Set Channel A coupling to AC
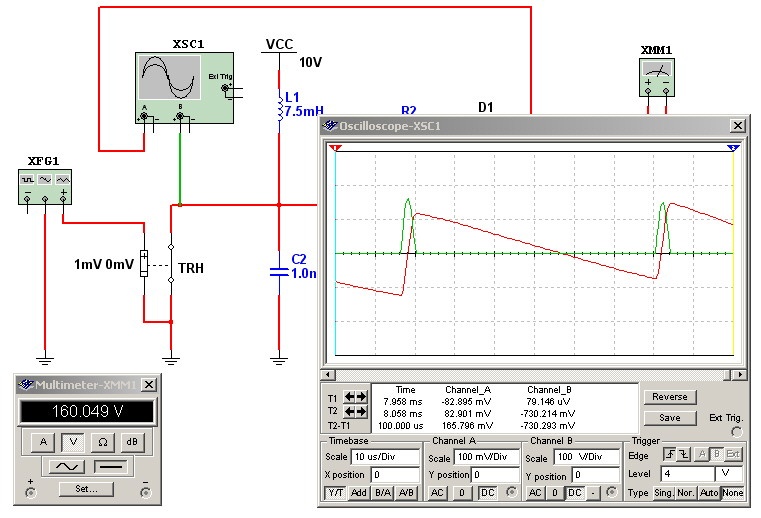 coord(439,493)
